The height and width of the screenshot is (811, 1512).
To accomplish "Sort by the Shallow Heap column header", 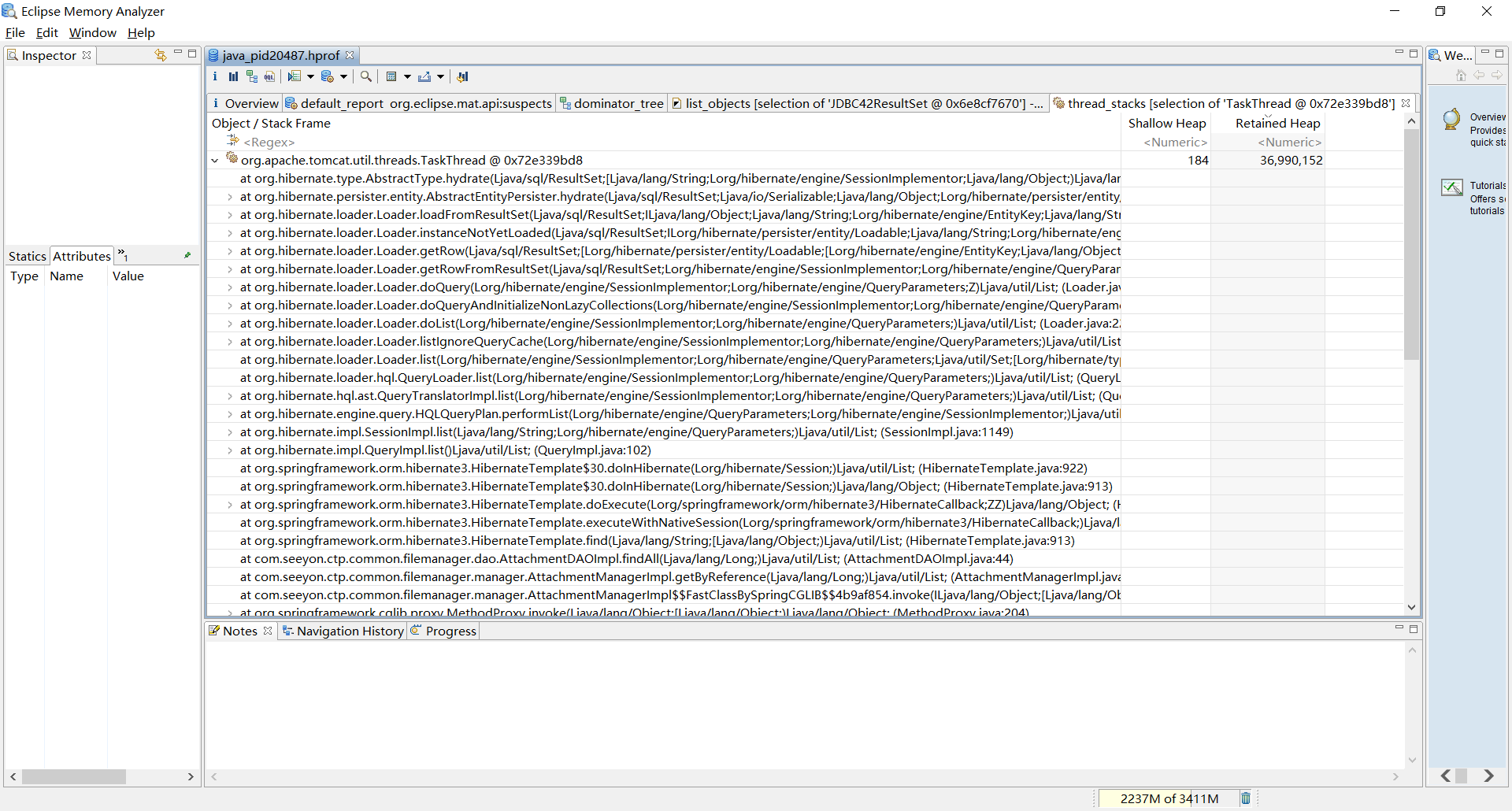I will pos(1166,123).
